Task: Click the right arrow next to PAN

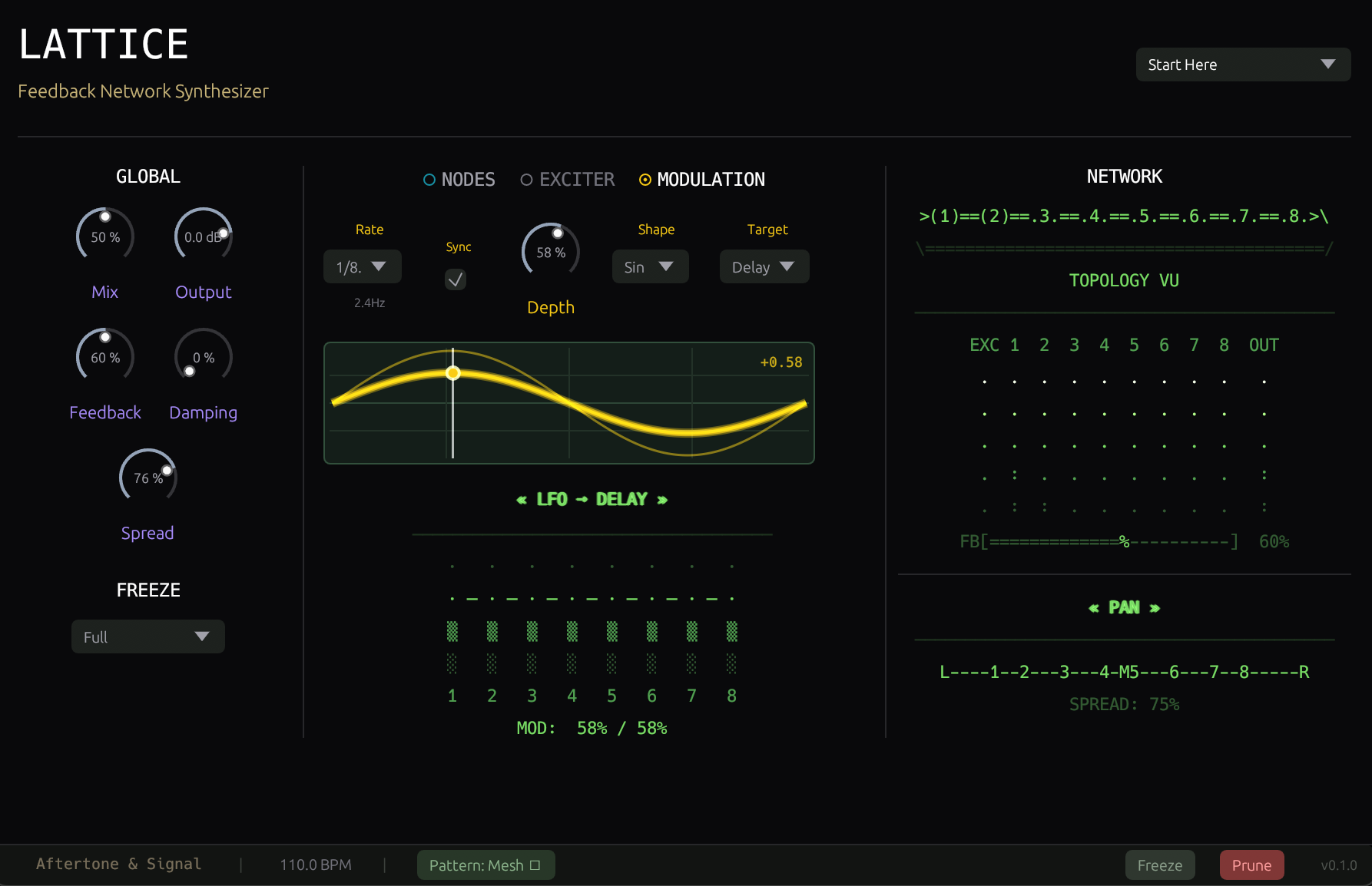Action: [x=1154, y=607]
